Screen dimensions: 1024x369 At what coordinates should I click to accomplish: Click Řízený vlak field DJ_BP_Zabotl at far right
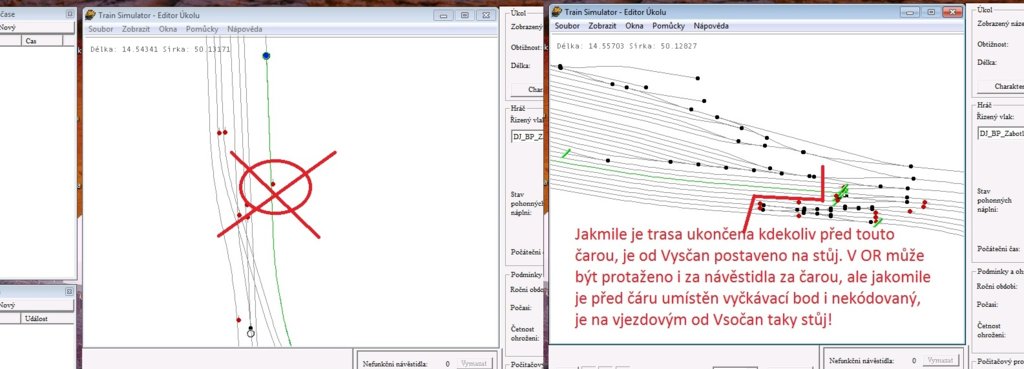1000,133
